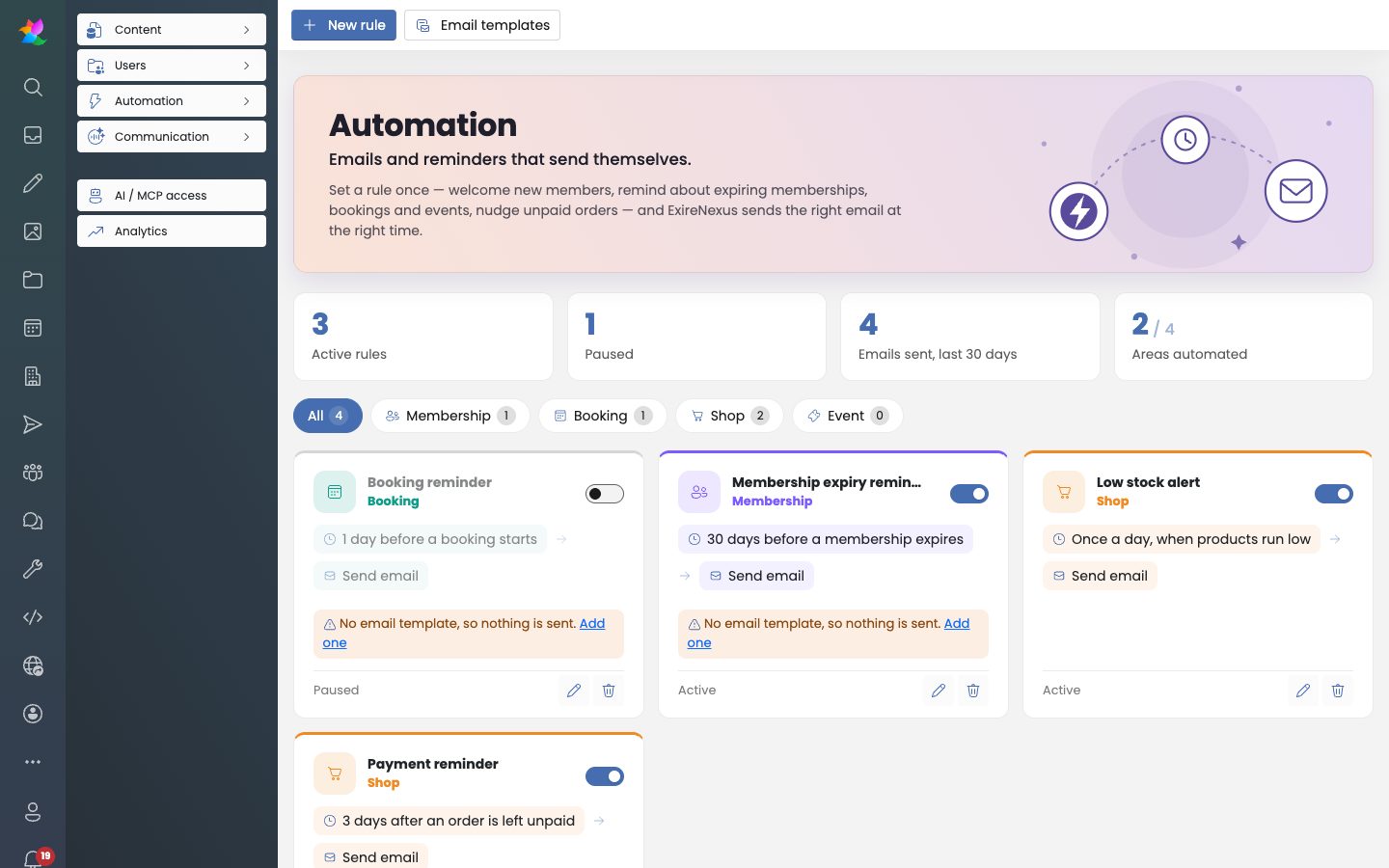This screenshot has width=1389, height=868.
Task: Click the paper plane send sidebar icon
Action: pyautogui.click(x=33, y=424)
